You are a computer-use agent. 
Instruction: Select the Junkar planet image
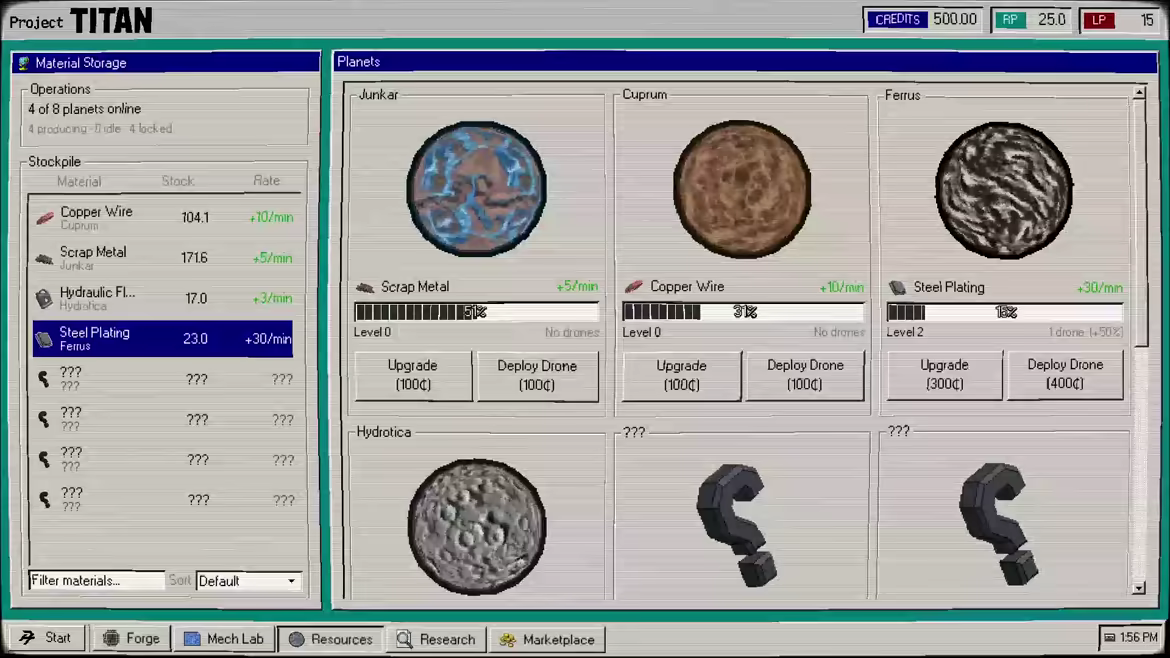(476, 189)
